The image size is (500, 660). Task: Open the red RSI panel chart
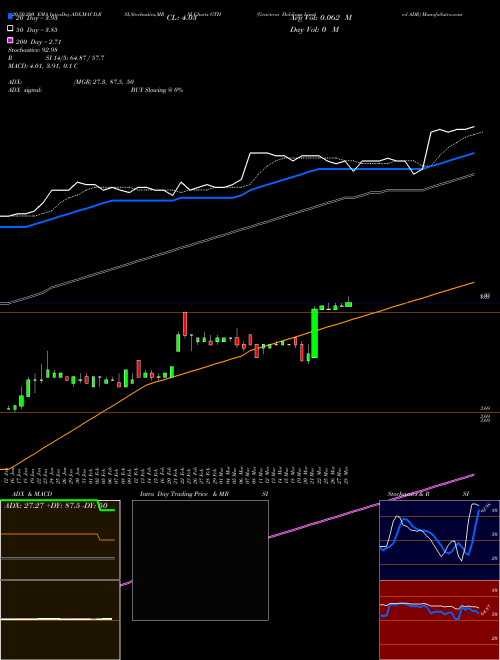click(439, 620)
